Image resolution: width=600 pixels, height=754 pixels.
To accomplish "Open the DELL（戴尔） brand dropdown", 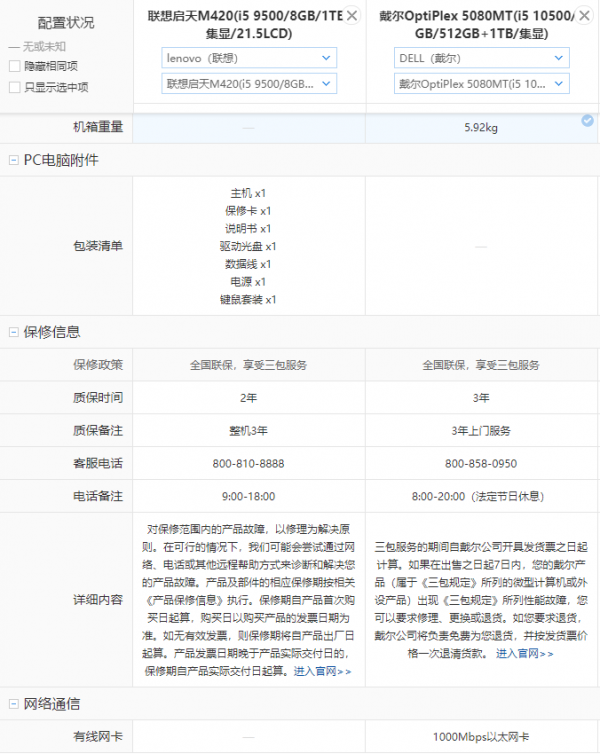I will click(482, 58).
